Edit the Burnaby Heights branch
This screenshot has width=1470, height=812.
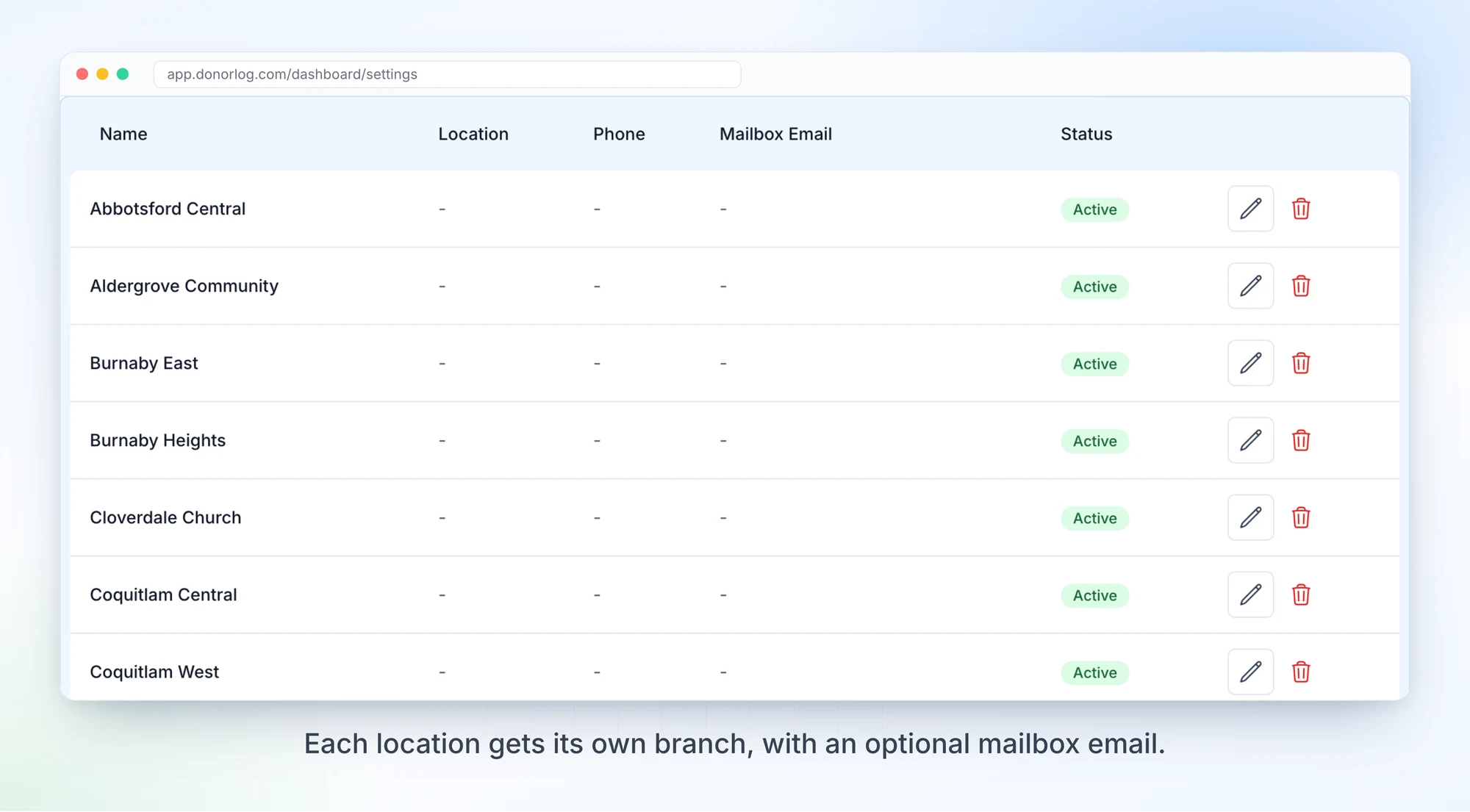tap(1250, 440)
